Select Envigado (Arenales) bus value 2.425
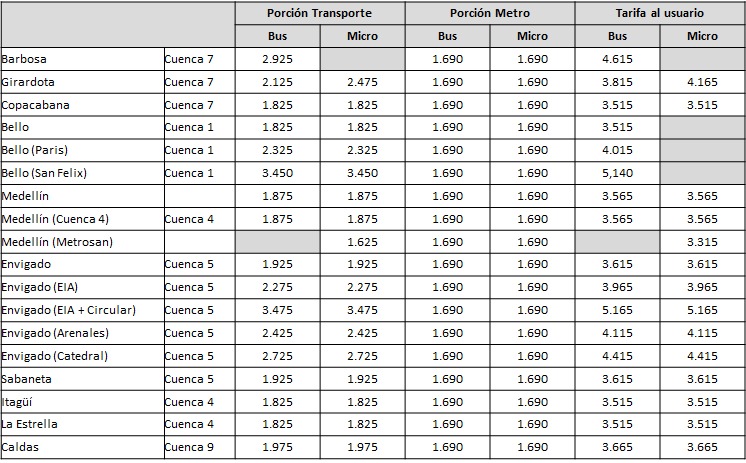This screenshot has width=746, height=463. click(x=277, y=333)
